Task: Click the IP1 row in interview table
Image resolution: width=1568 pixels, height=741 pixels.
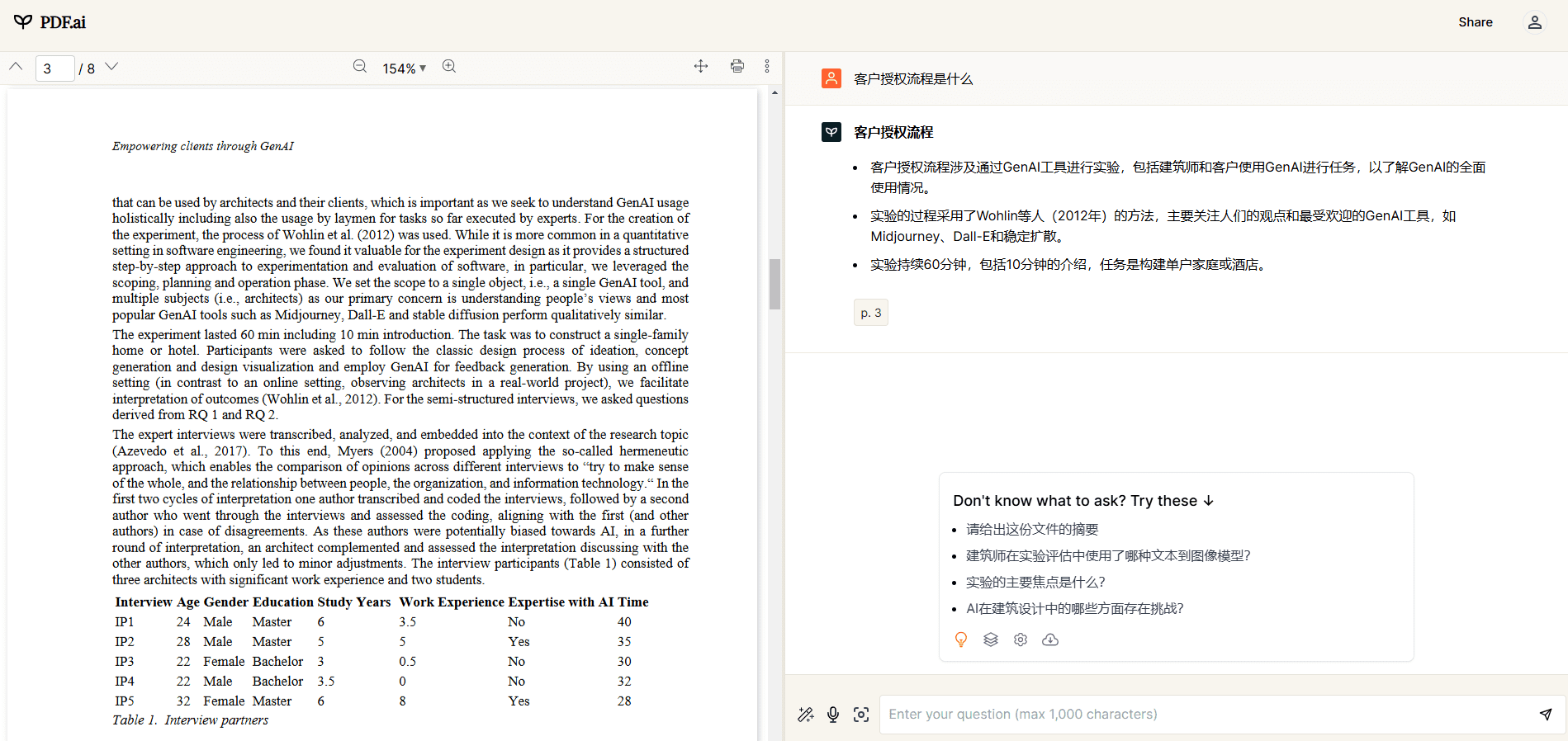Action: [381, 622]
